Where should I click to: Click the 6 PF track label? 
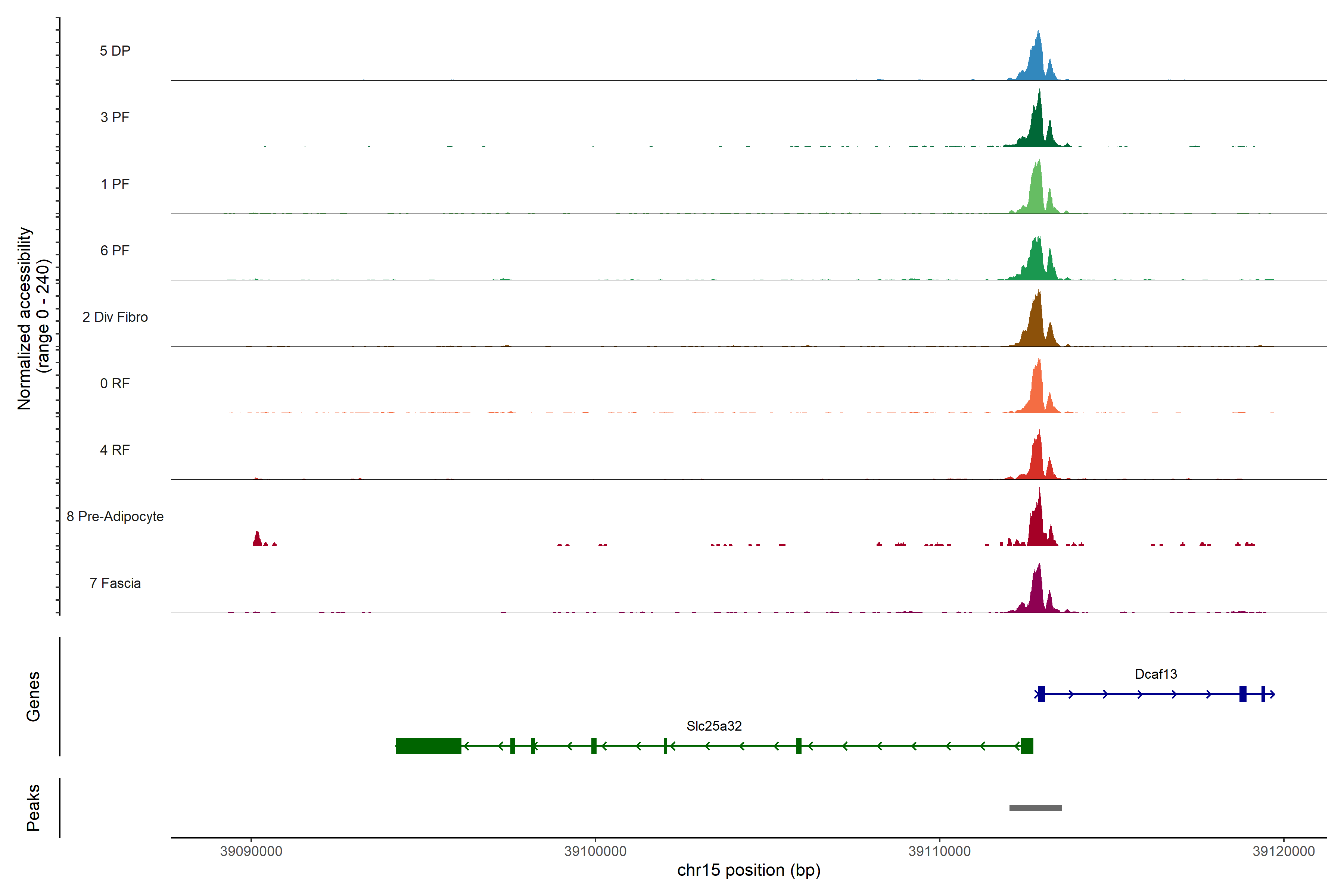(115, 250)
